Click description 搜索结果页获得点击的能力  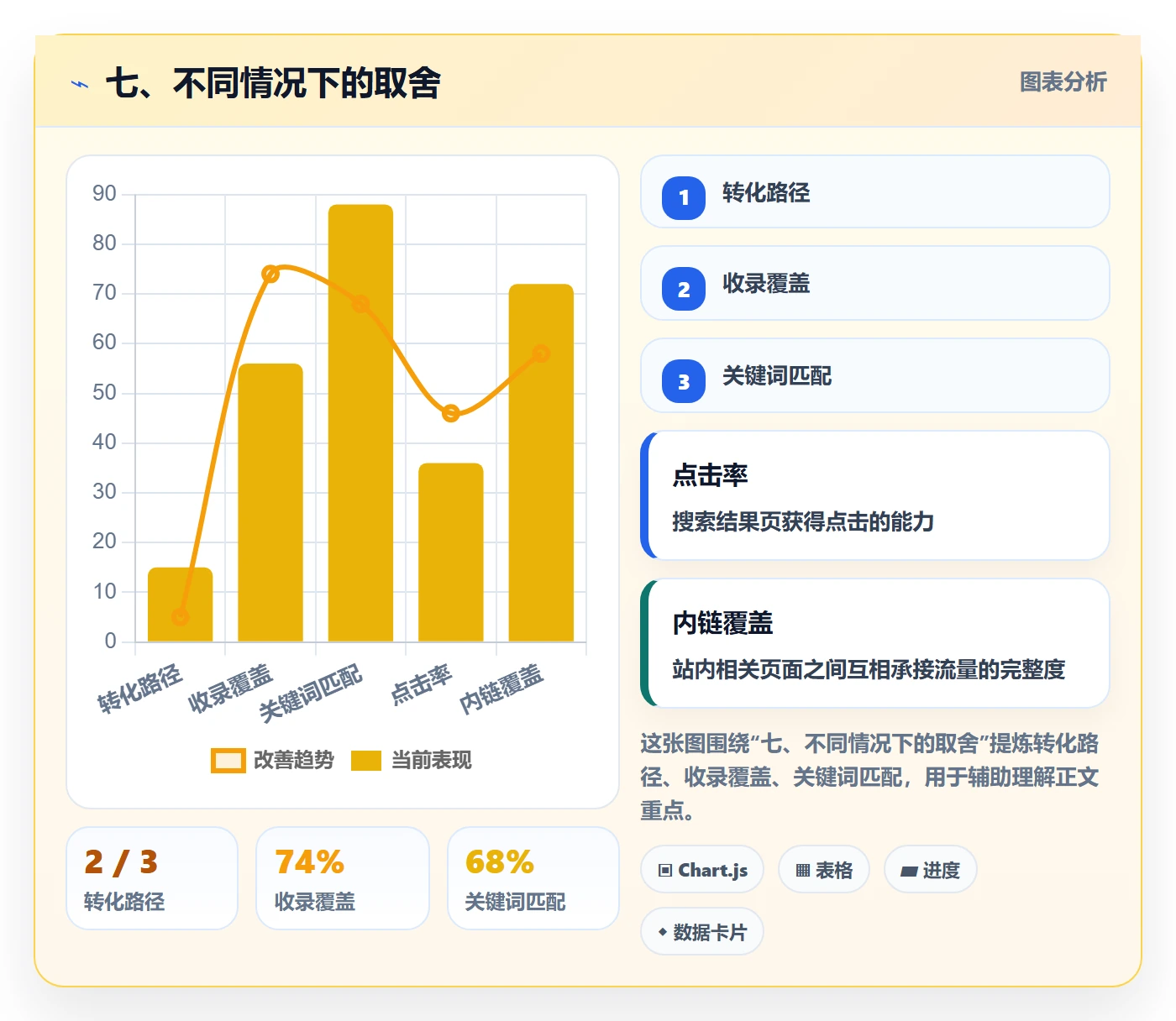[x=803, y=522]
